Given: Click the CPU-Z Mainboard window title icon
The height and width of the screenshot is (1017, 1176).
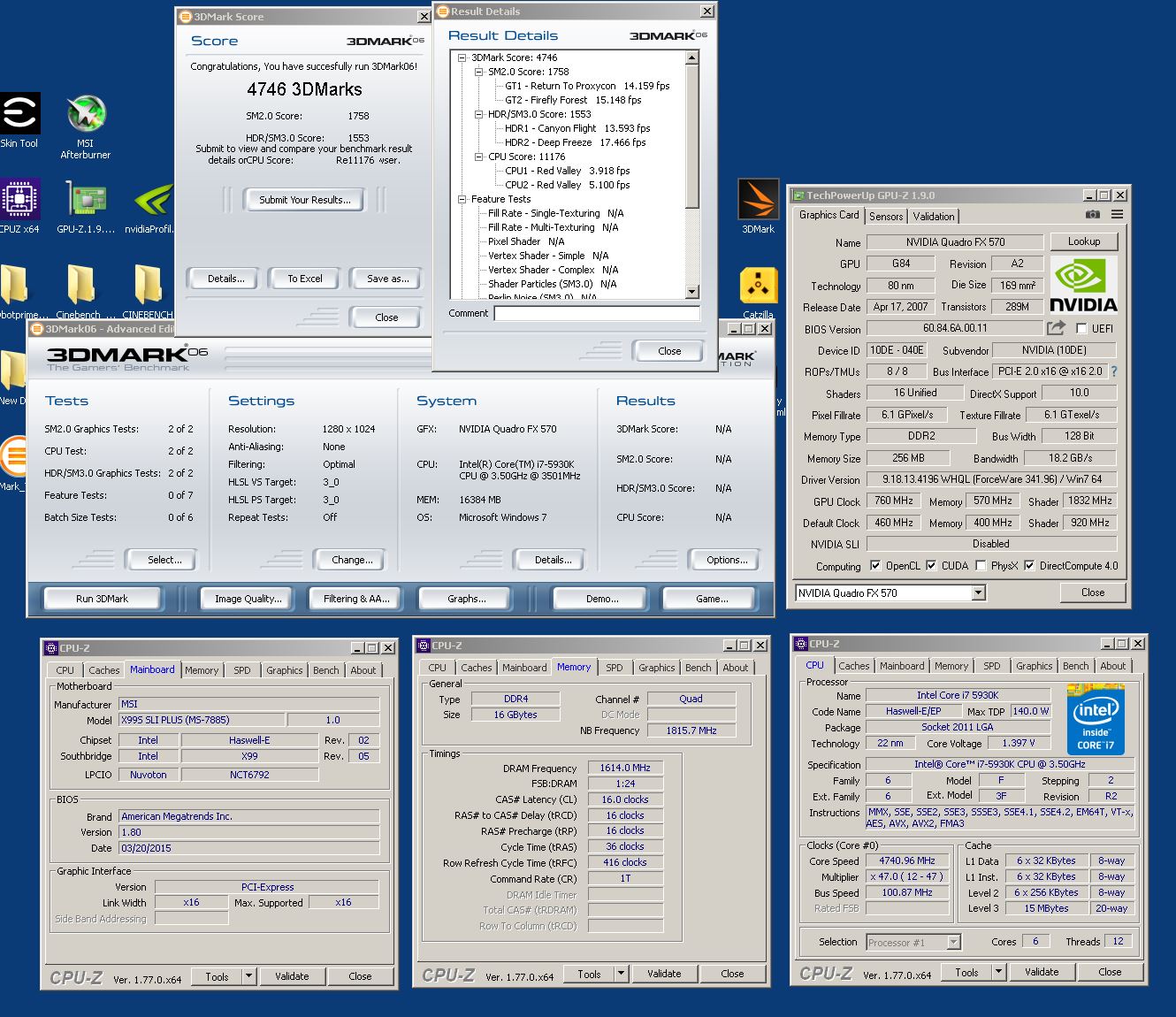Looking at the screenshot, I should tap(51, 648).
